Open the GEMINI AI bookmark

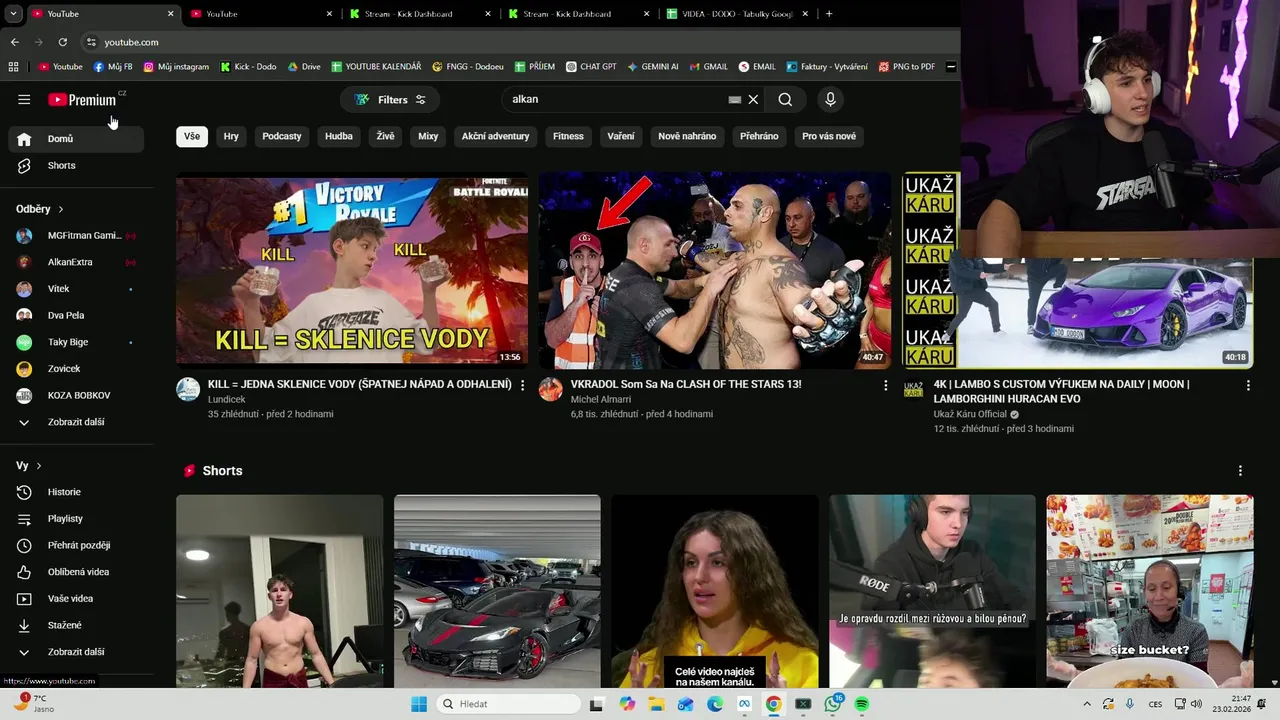653,67
